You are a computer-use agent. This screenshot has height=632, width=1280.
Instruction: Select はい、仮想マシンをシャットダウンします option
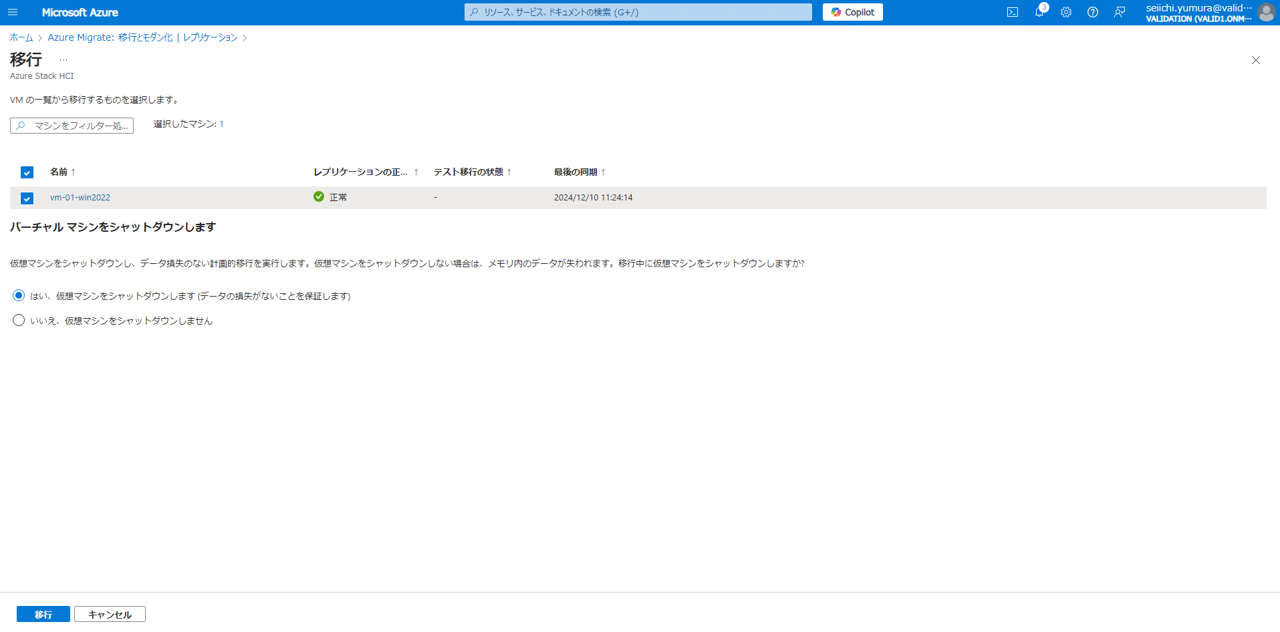click(19, 296)
